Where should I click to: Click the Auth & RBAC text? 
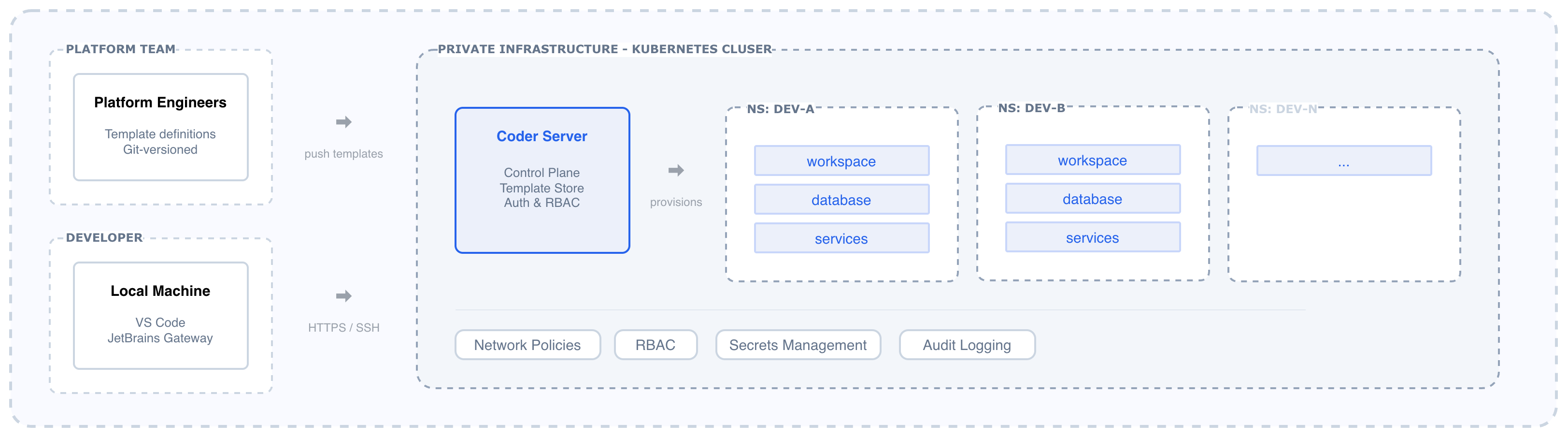tap(542, 203)
